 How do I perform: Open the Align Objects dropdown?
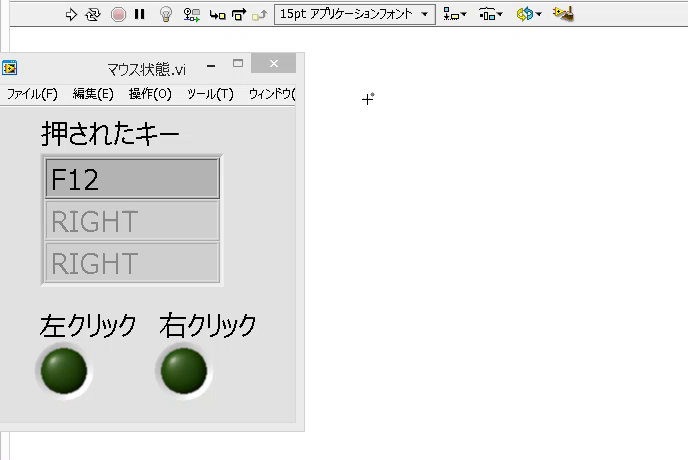click(x=455, y=14)
